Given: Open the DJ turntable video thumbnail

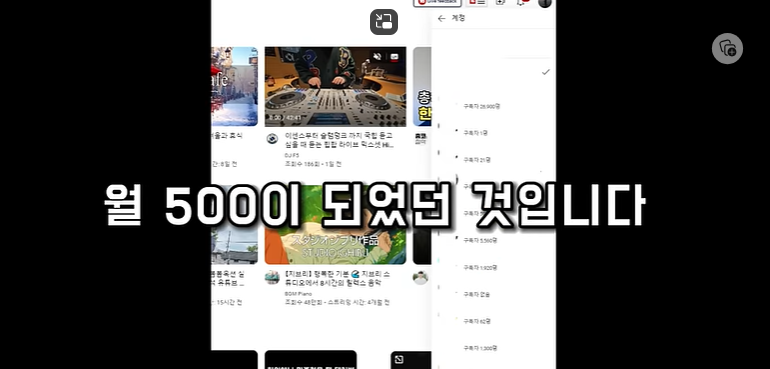Looking at the screenshot, I should click(335, 86).
